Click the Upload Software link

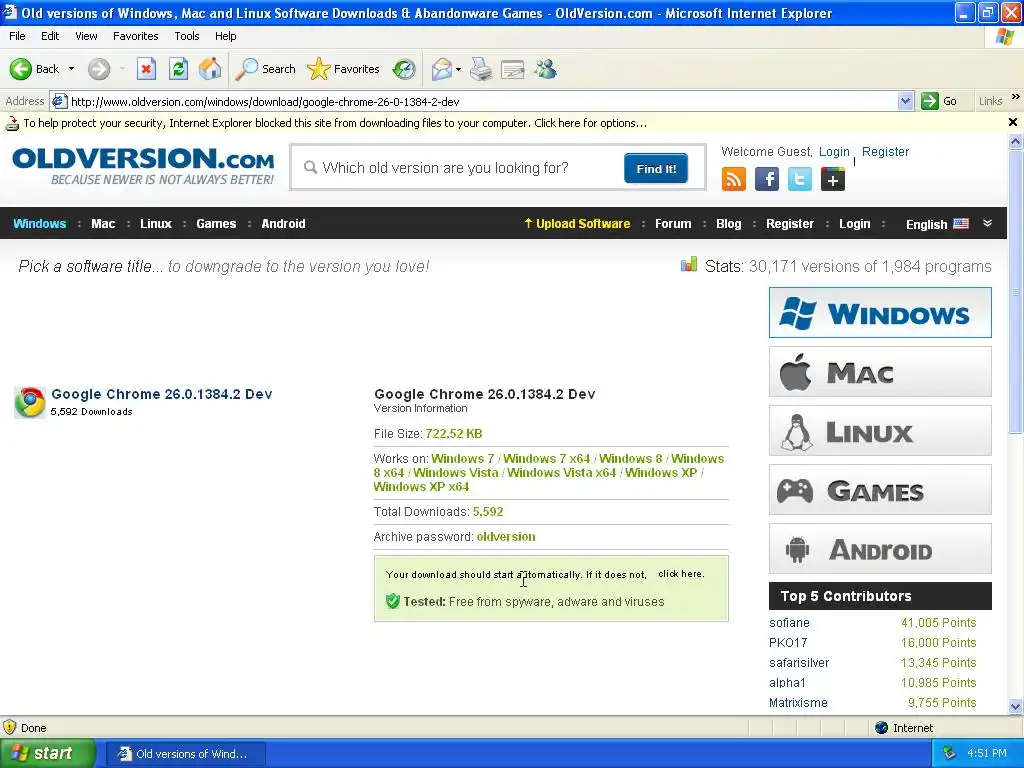tap(577, 223)
